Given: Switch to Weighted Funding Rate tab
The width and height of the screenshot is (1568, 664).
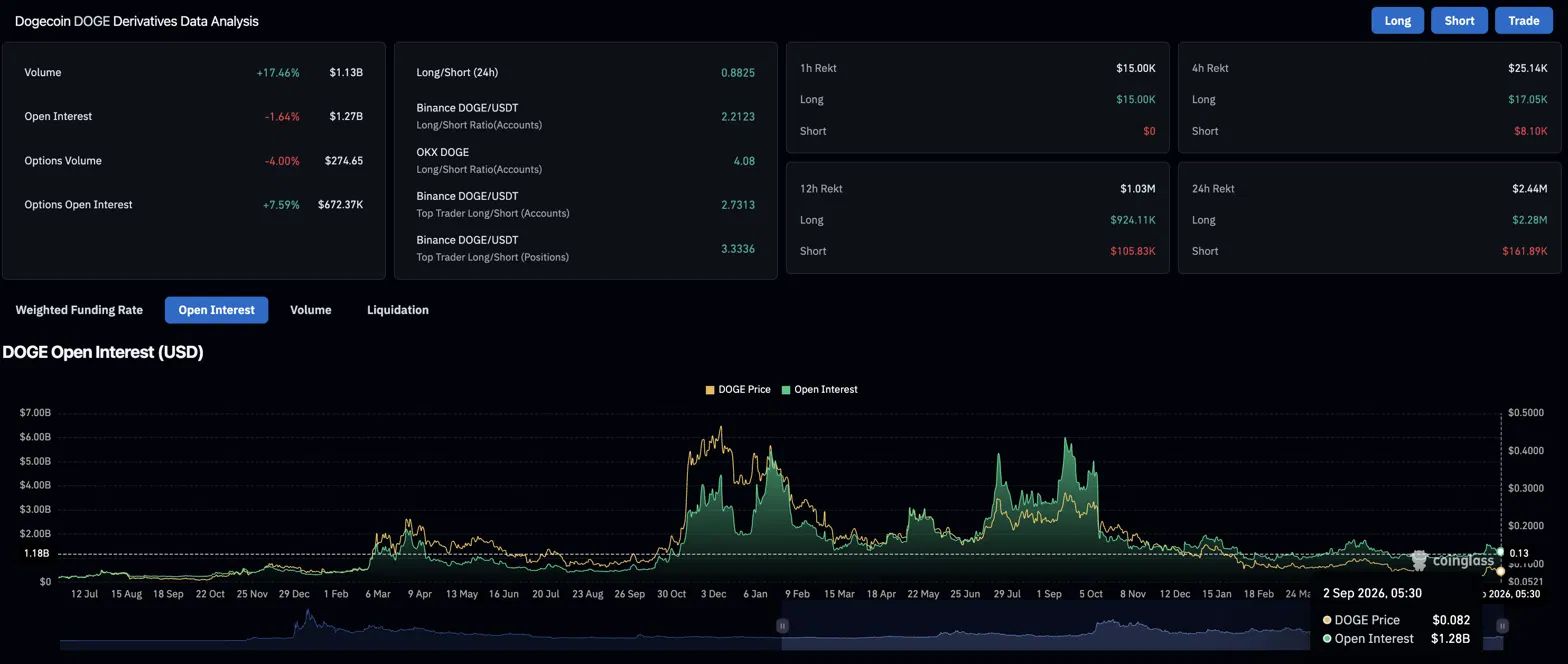Looking at the screenshot, I should pos(79,310).
